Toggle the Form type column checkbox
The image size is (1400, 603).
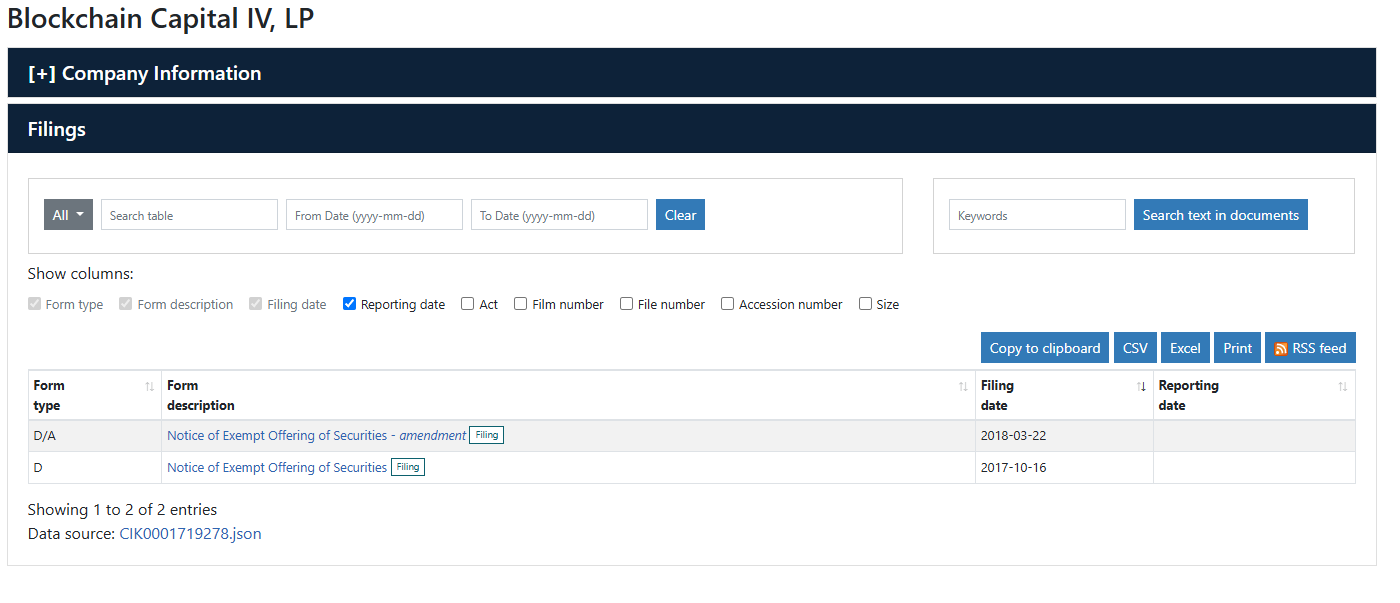coord(35,304)
